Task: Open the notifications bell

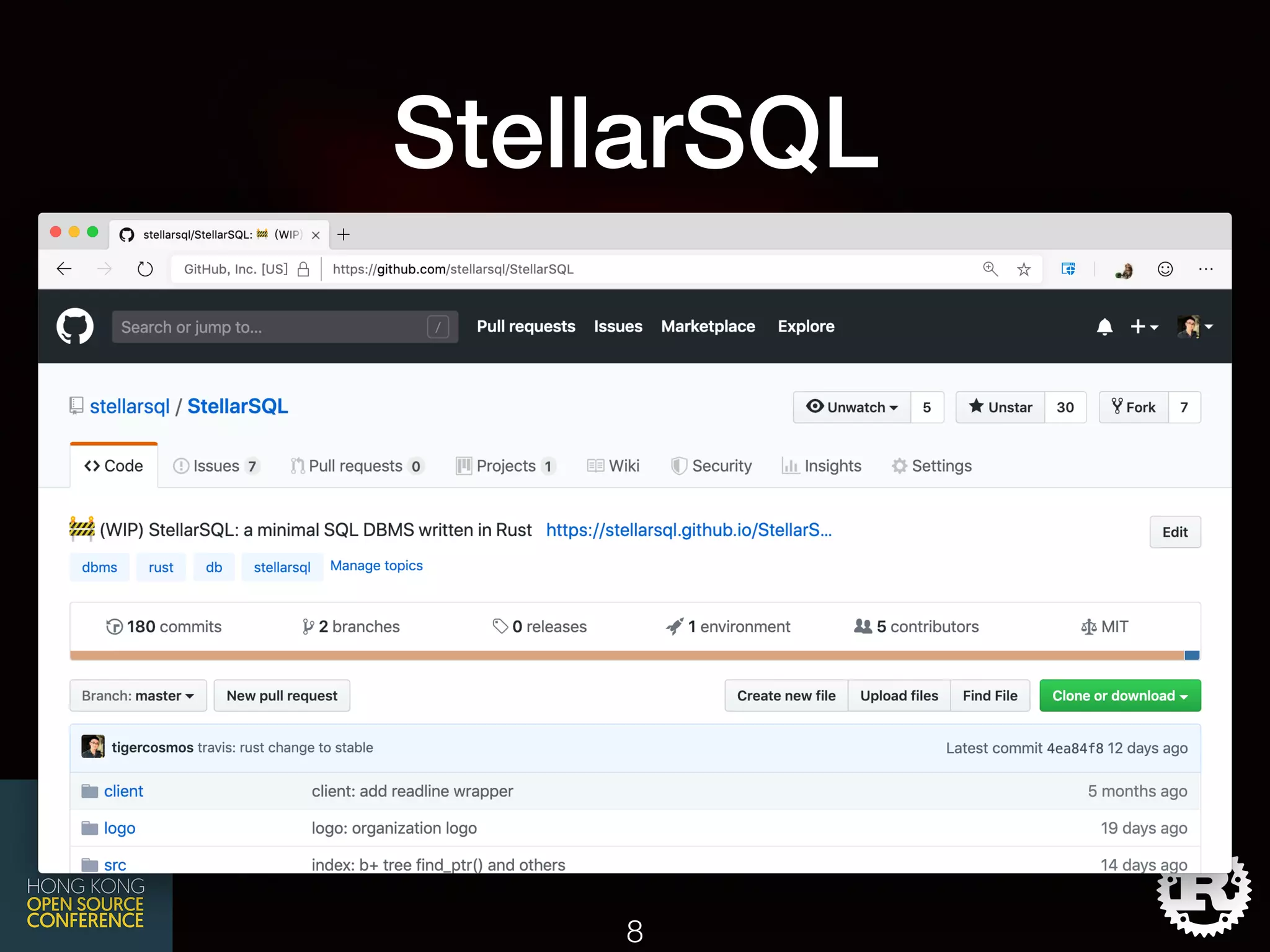Action: coord(1104,327)
